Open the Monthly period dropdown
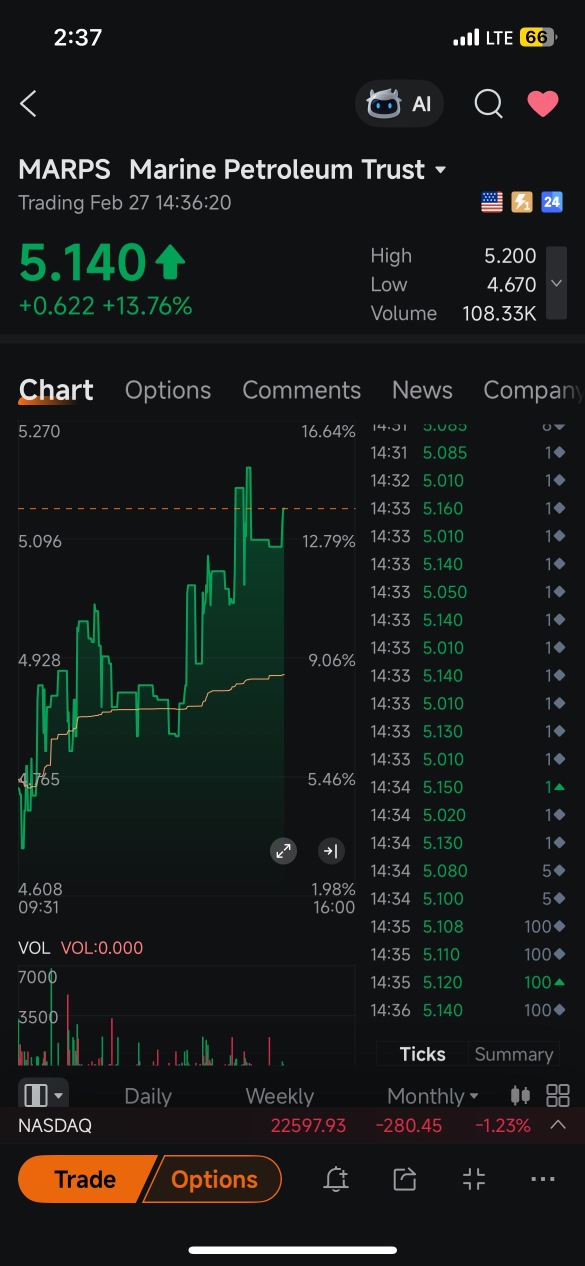 tap(433, 1096)
